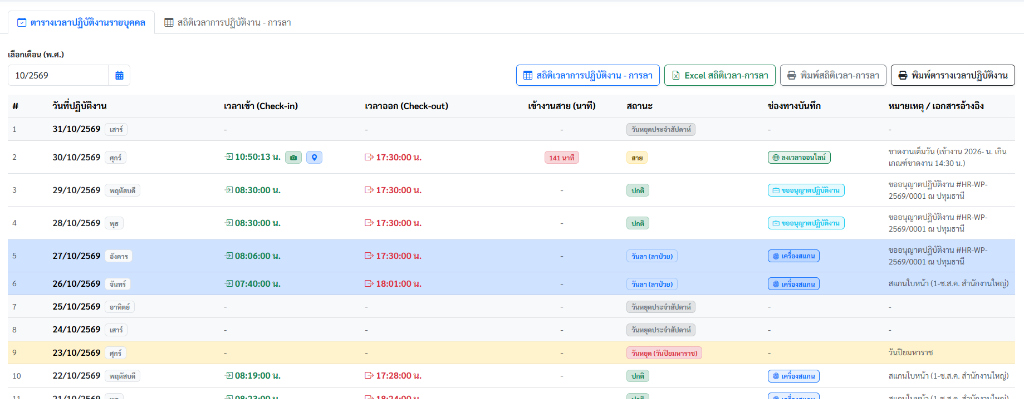Click check-out icon on the 27/10/2569 row
This screenshot has height=399, width=1024.
[369, 255]
